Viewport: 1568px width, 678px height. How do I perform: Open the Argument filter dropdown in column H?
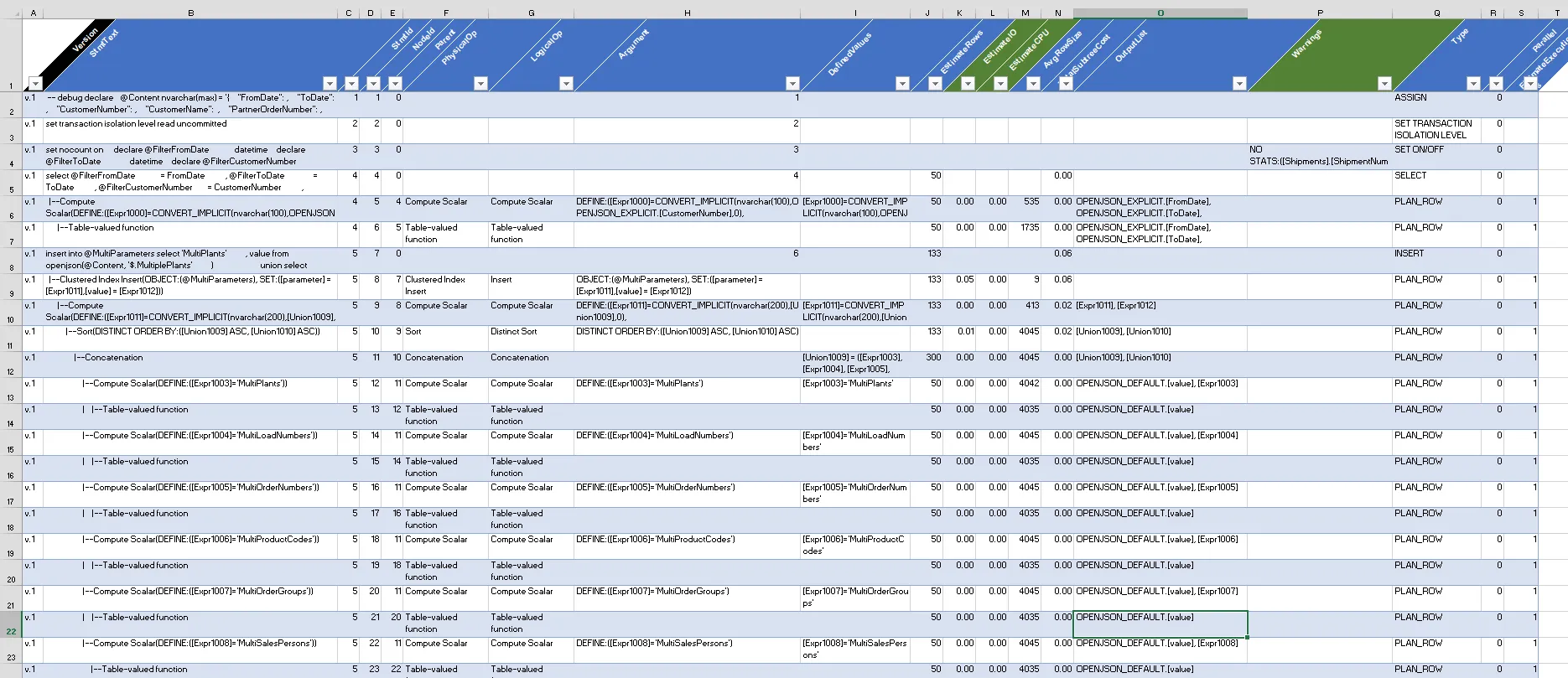click(x=793, y=83)
